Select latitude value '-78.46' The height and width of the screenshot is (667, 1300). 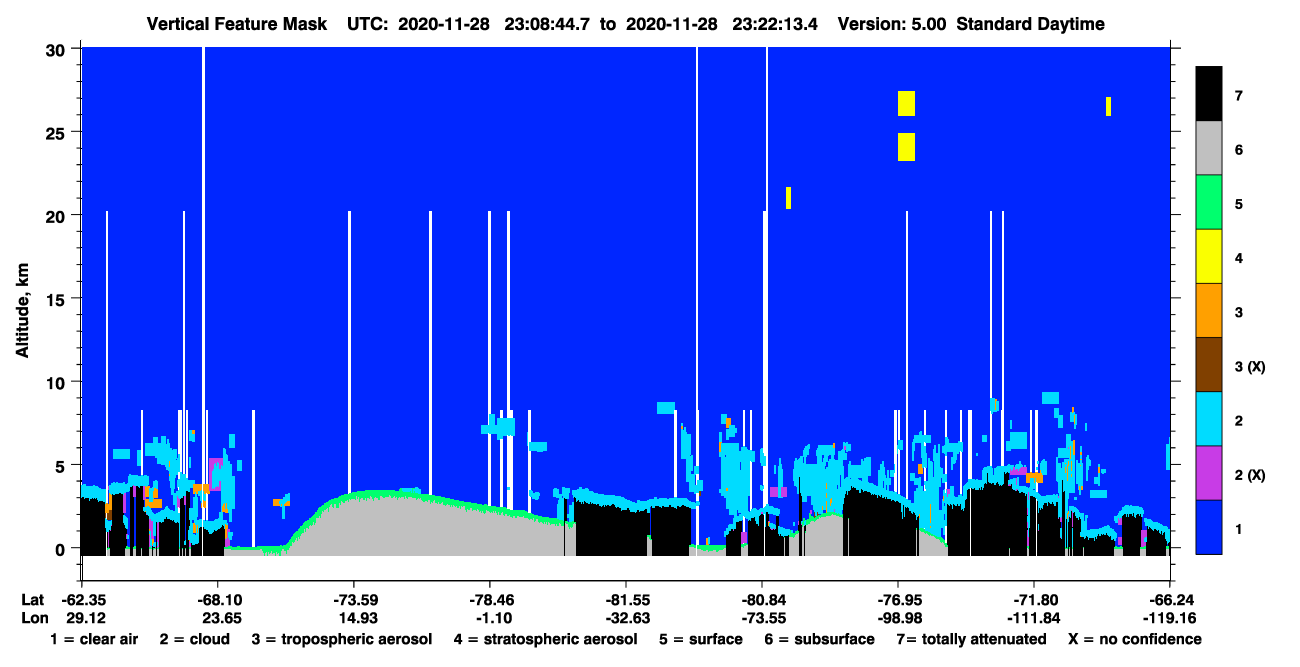tap(489, 599)
